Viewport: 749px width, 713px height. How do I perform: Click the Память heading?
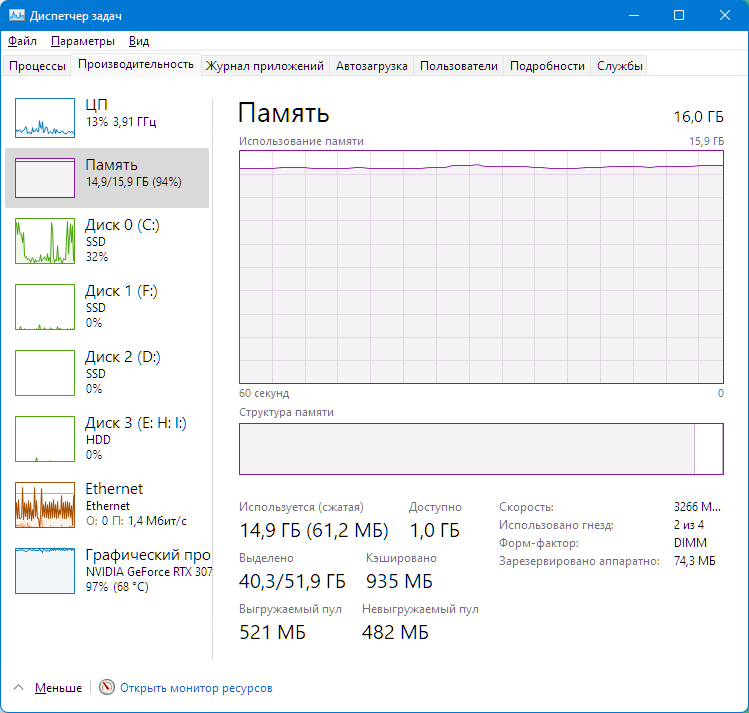284,113
